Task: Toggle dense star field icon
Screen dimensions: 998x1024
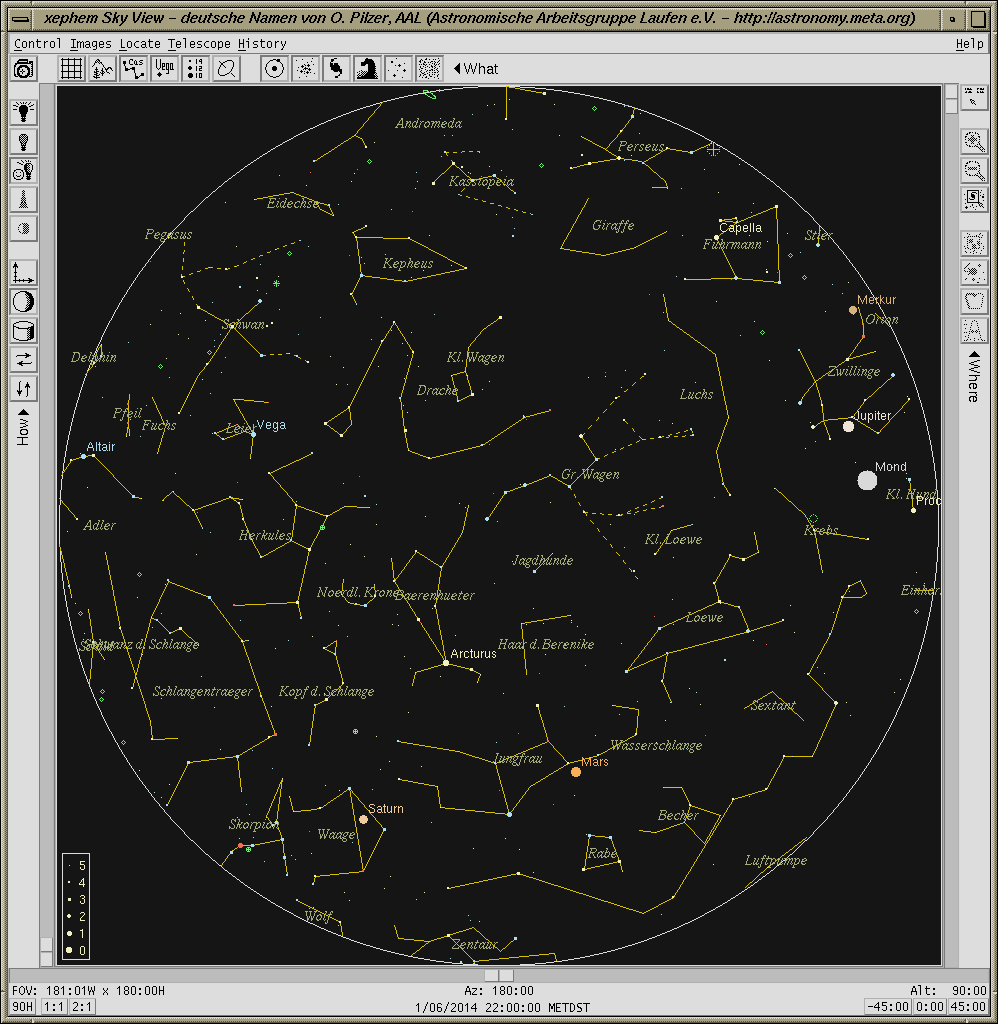Action: coord(429,69)
